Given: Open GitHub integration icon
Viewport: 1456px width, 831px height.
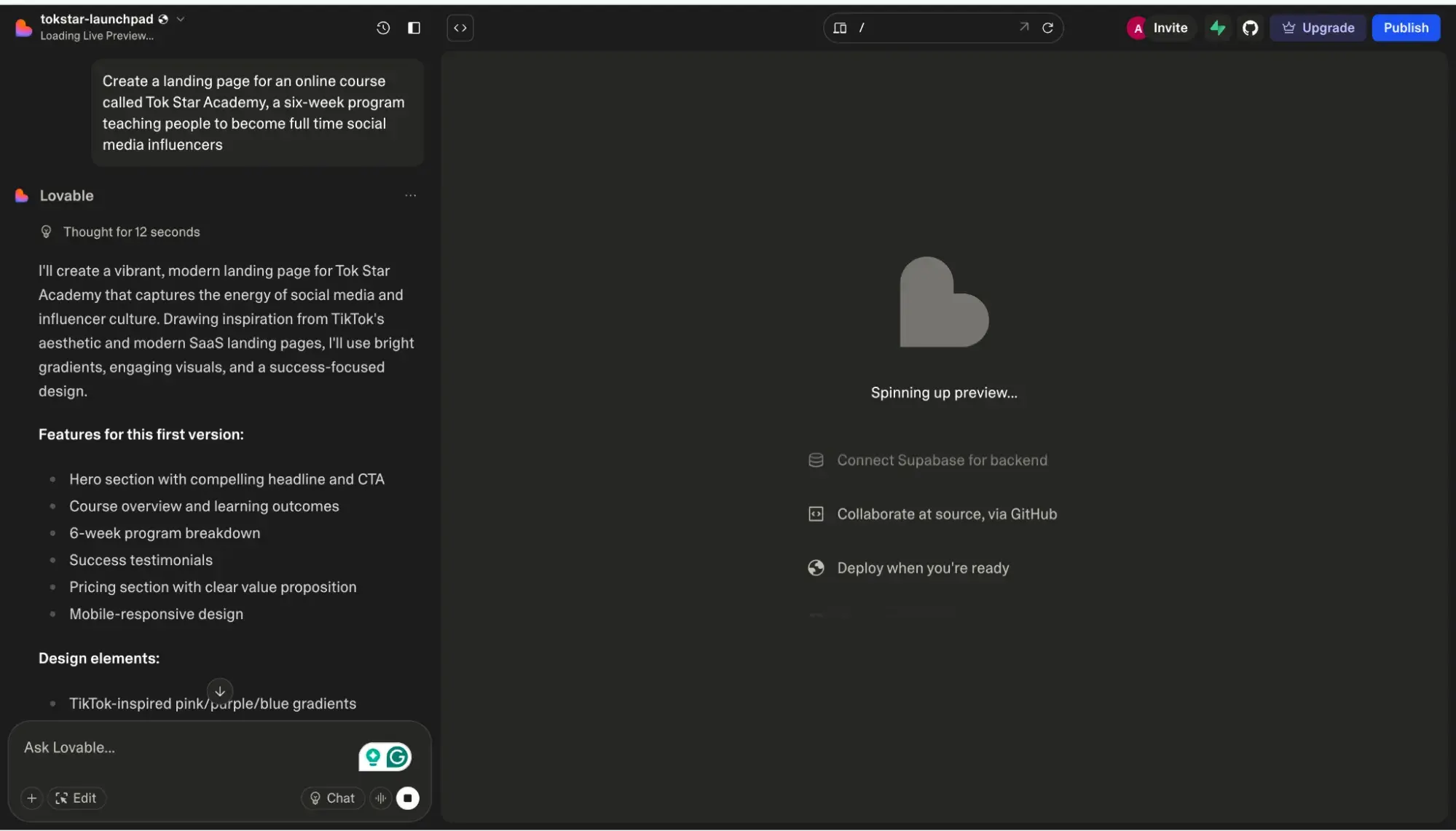Looking at the screenshot, I should point(1250,28).
